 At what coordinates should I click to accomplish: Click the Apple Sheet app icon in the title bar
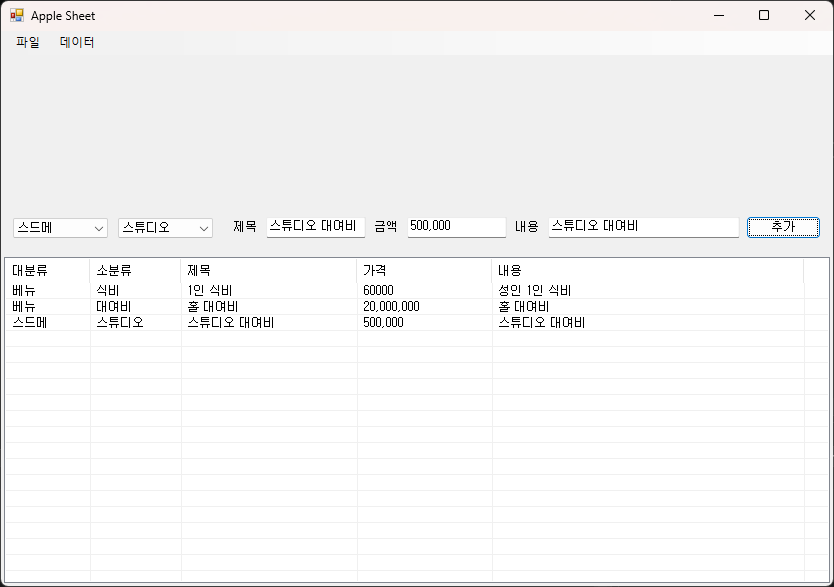(17, 15)
